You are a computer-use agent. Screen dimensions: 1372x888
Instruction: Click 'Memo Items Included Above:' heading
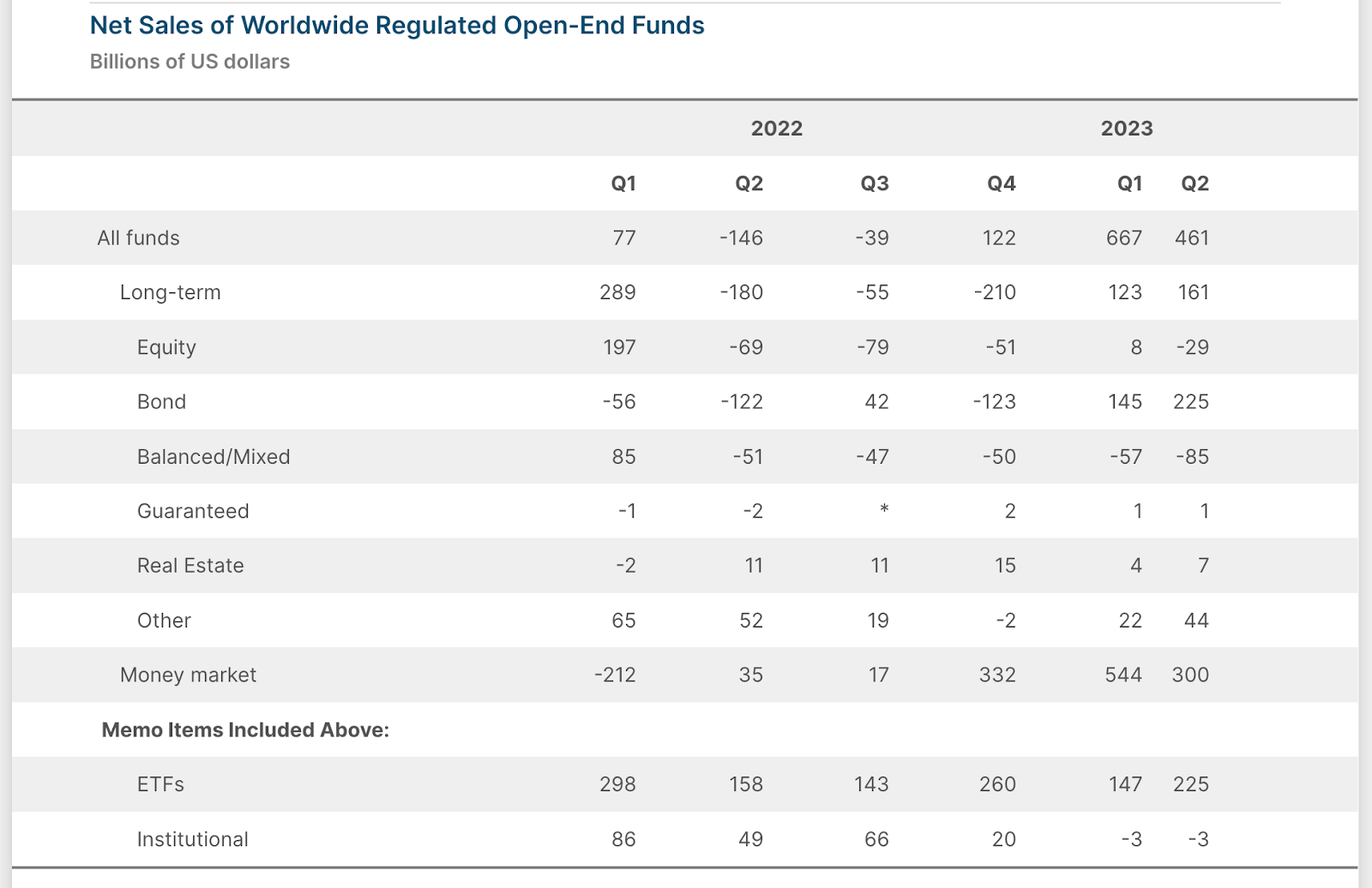[x=245, y=730]
